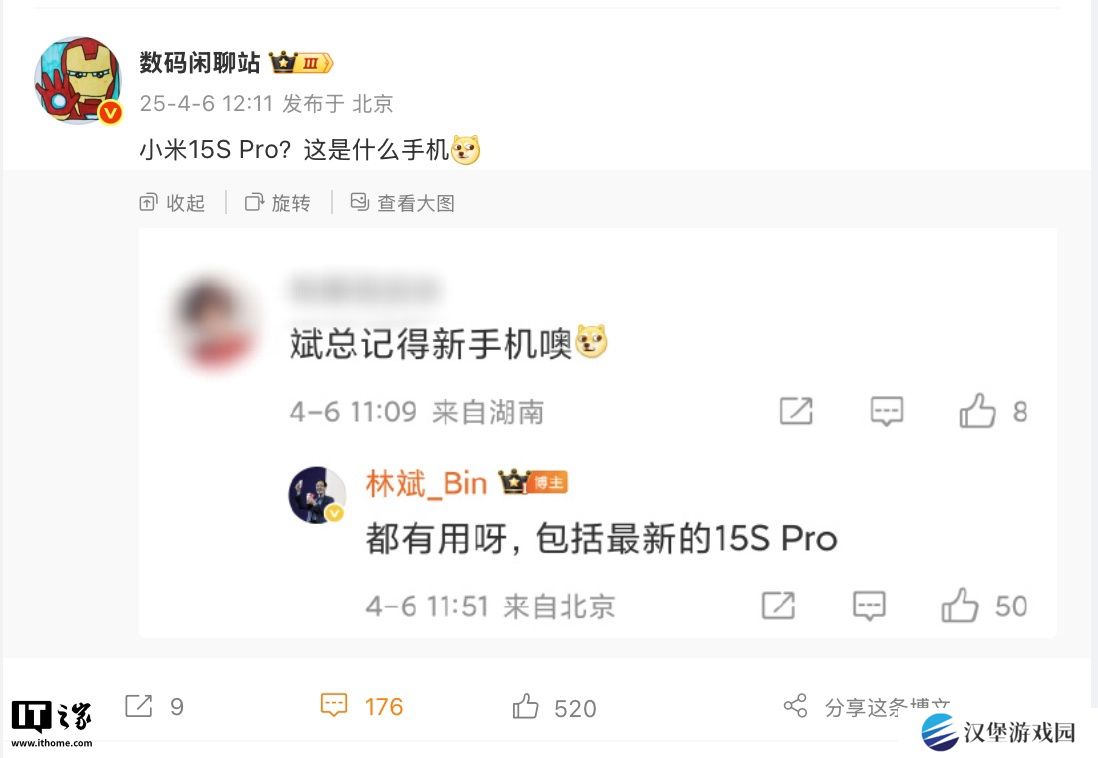Viewport: 1098px width, 758px height.
Task: Click the crown membership badge next to 数码闲聊站
Action: point(301,62)
